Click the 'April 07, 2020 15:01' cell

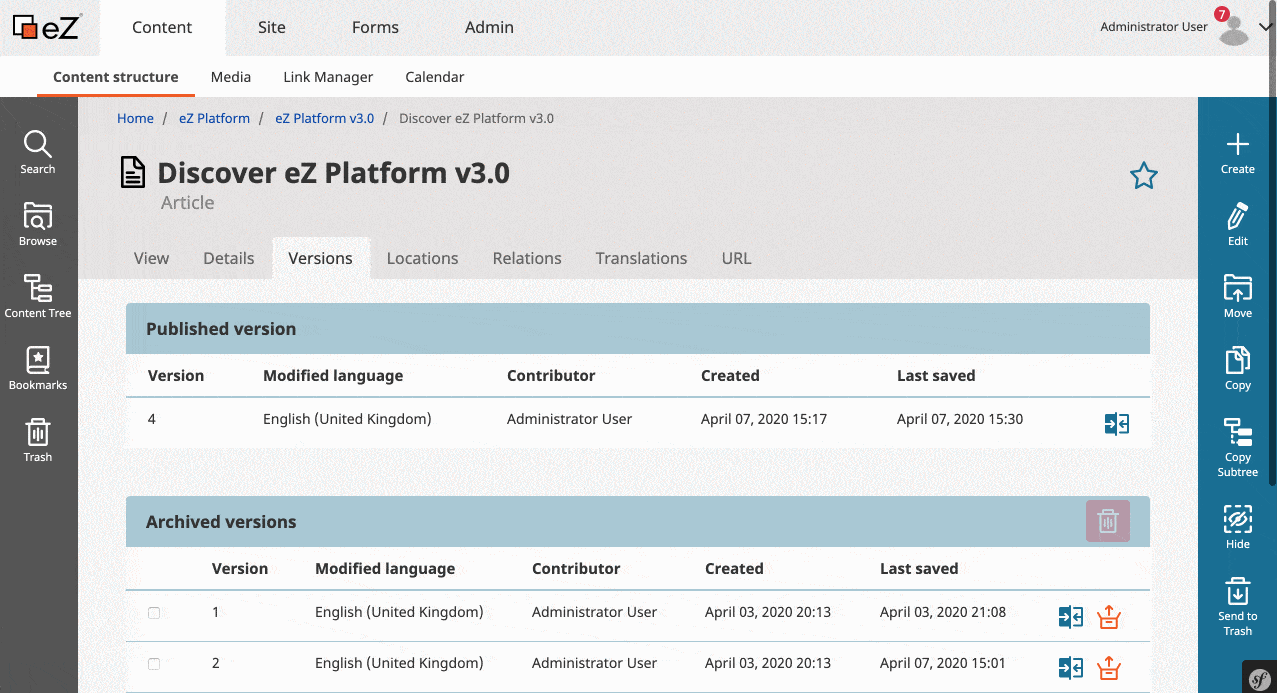pyautogui.click(x=943, y=663)
